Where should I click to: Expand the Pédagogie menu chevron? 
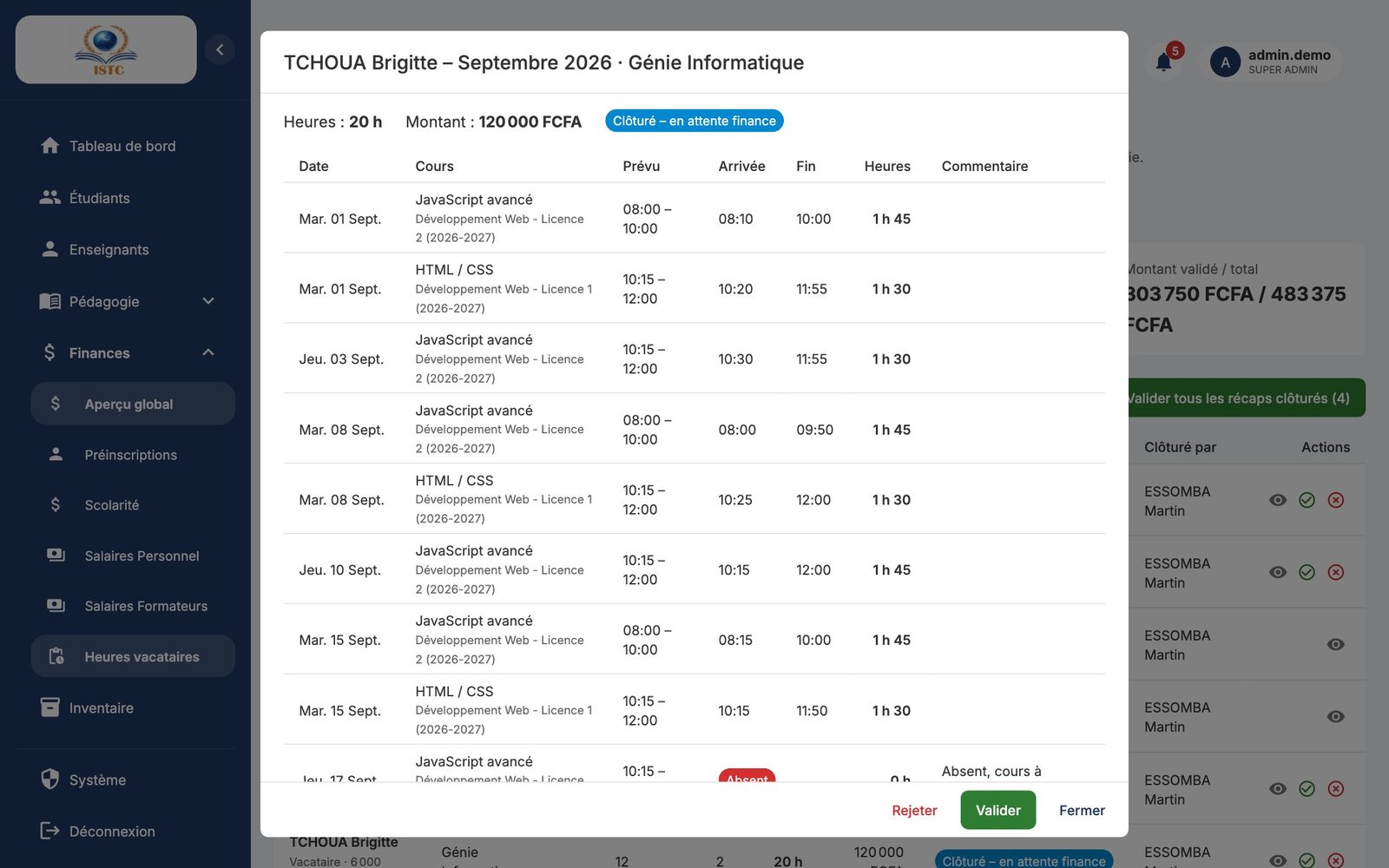click(208, 301)
